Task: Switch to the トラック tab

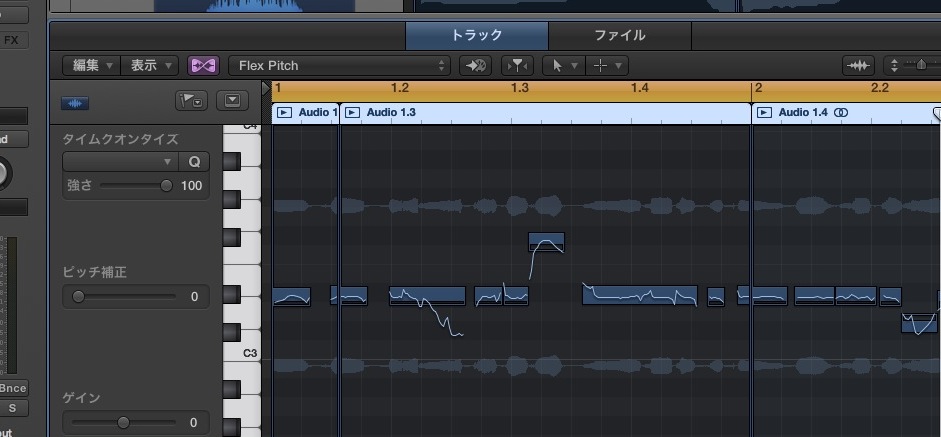Action: (x=477, y=35)
